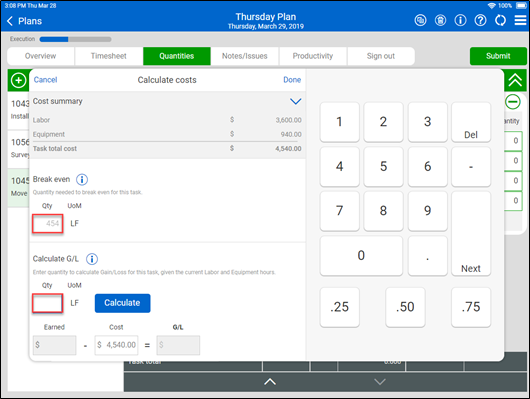Select highlighted task row 1045 Move

(x=19, y=188)
